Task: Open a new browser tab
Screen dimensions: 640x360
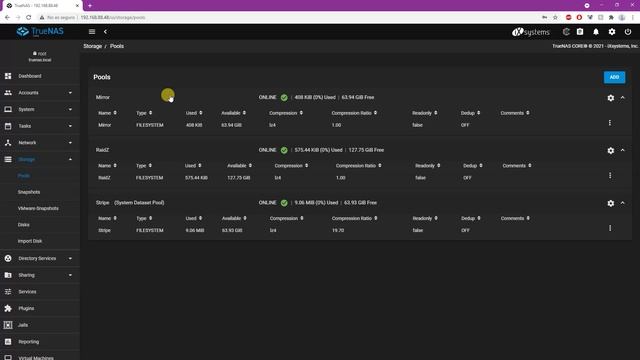Action: 90,6
